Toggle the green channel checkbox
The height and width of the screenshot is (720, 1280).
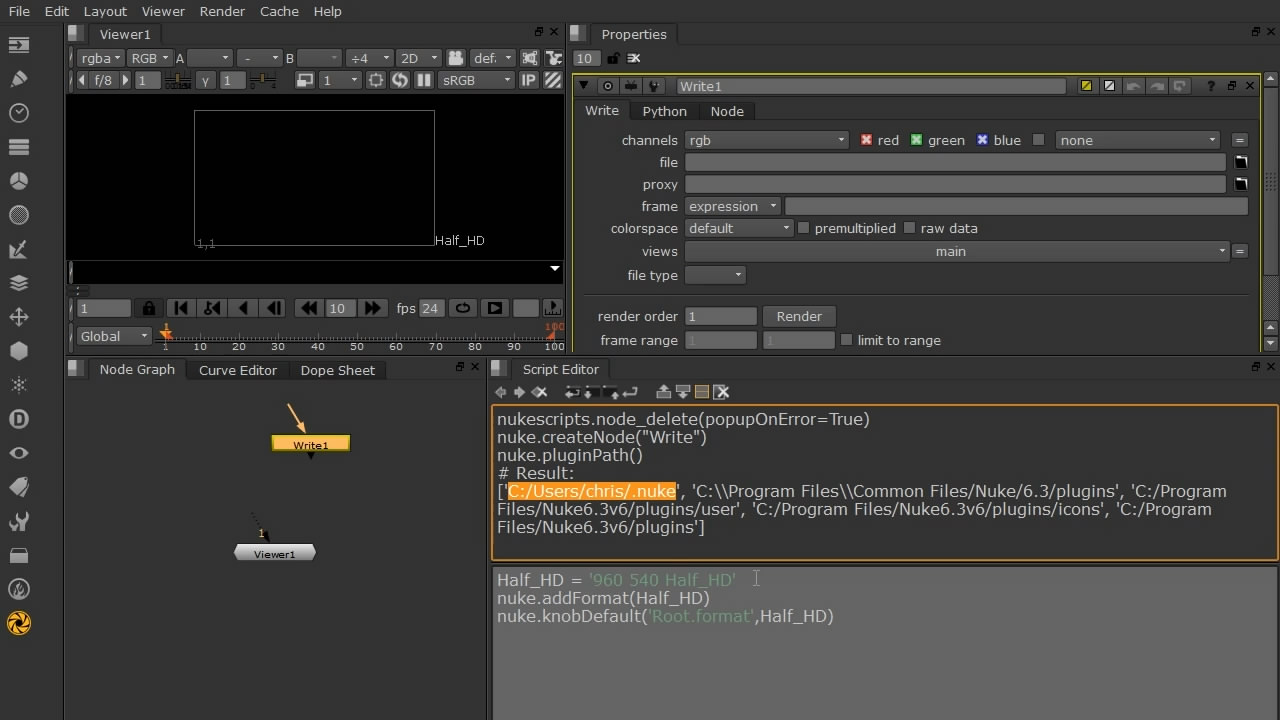coord(916,140)
